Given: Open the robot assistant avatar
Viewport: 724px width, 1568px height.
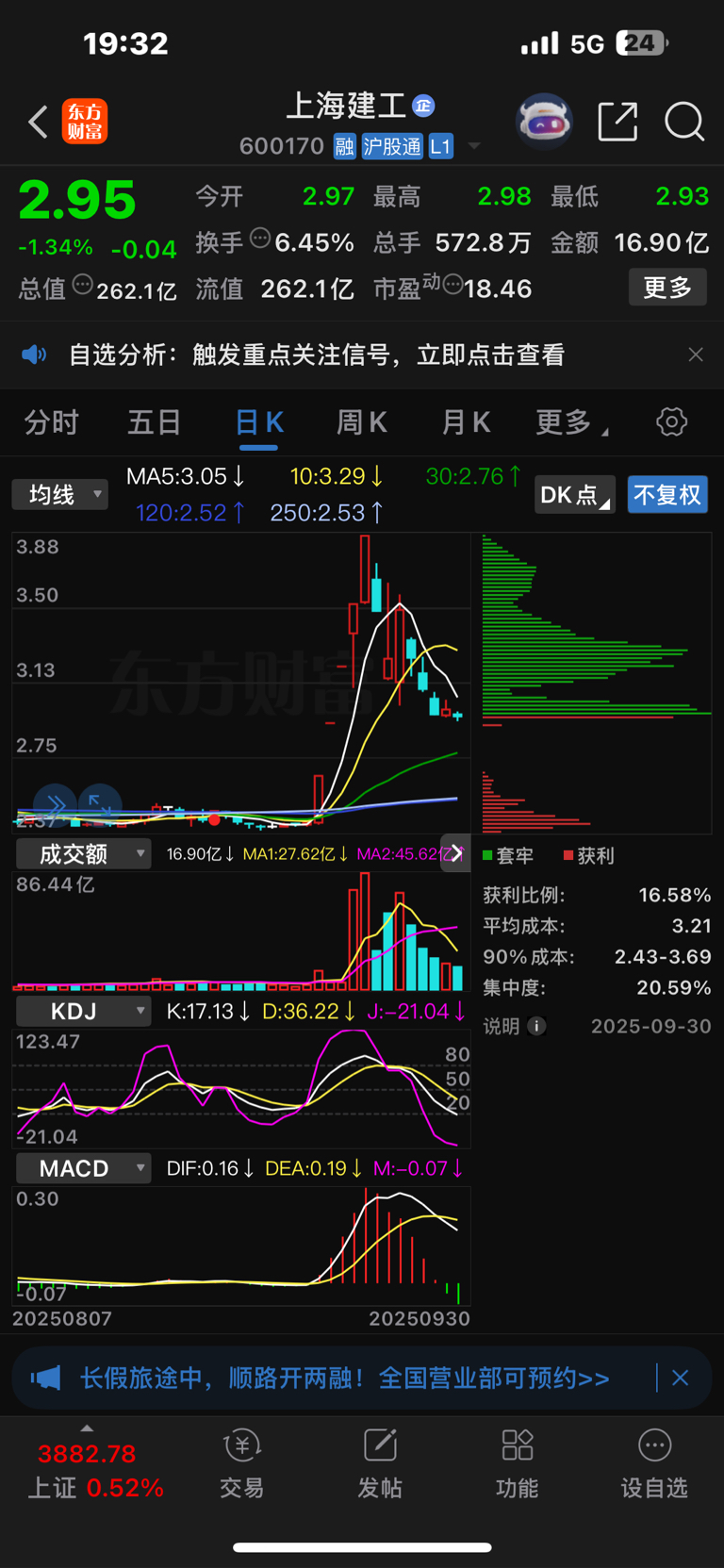Looking at the screenshot, I should pyautogui.click(x=544, y=122).
